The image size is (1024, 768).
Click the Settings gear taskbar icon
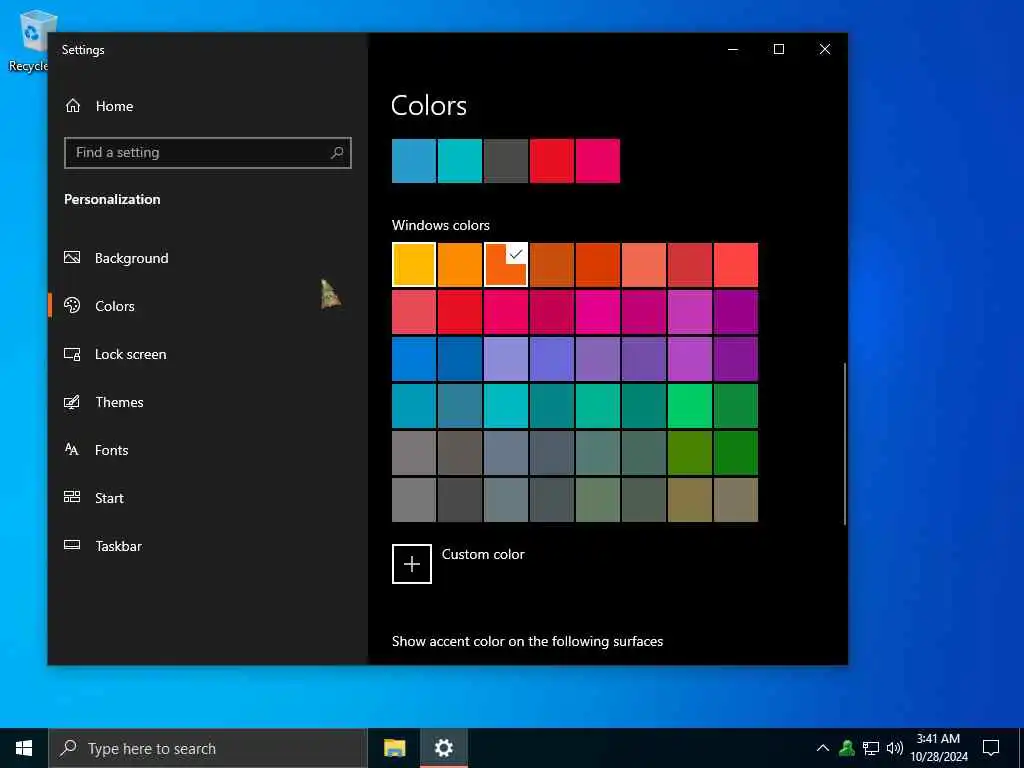tap(443, 748)
